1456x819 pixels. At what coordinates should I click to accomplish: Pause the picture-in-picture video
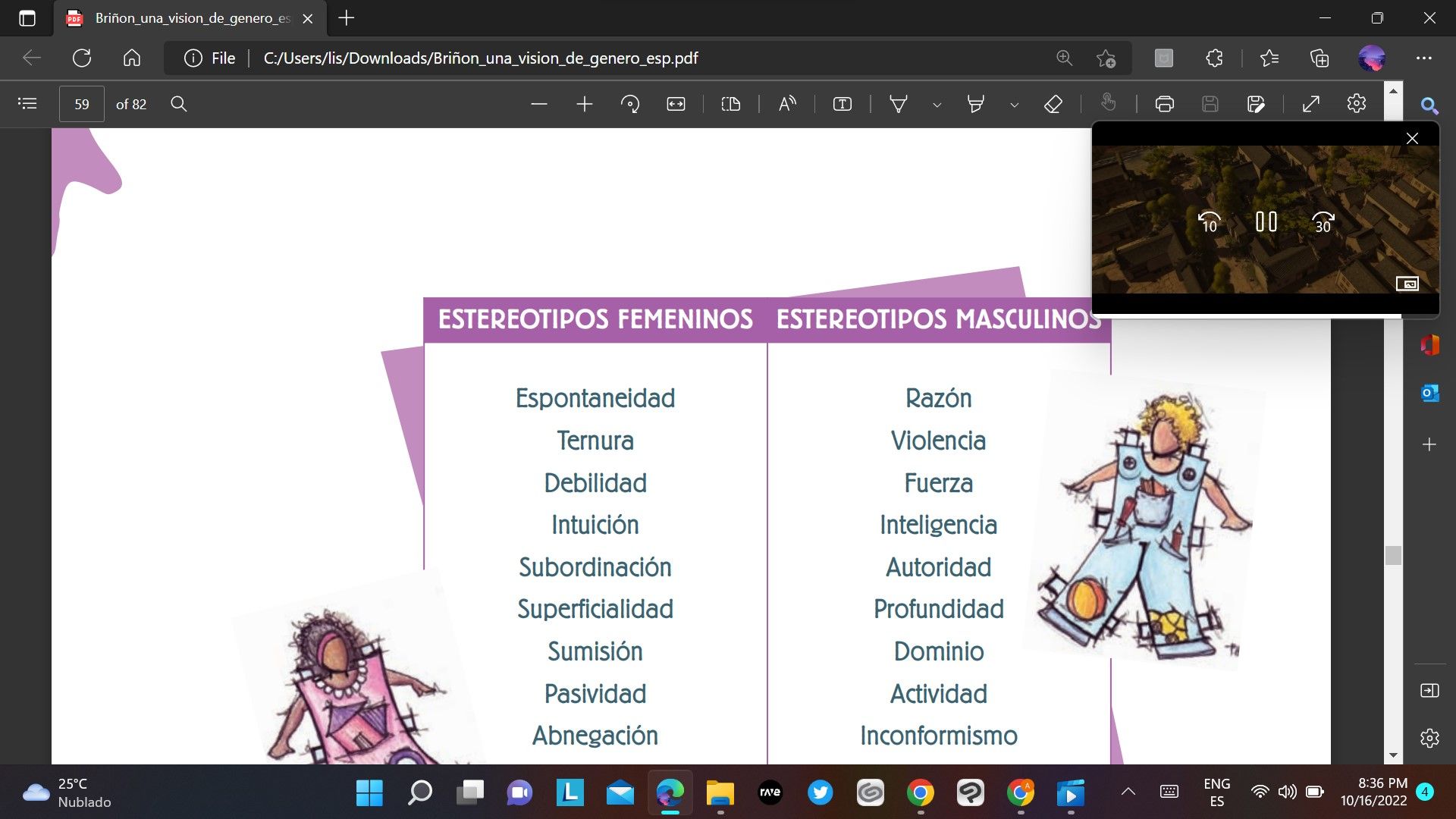pyautogui.click(x=1265, y=221)
